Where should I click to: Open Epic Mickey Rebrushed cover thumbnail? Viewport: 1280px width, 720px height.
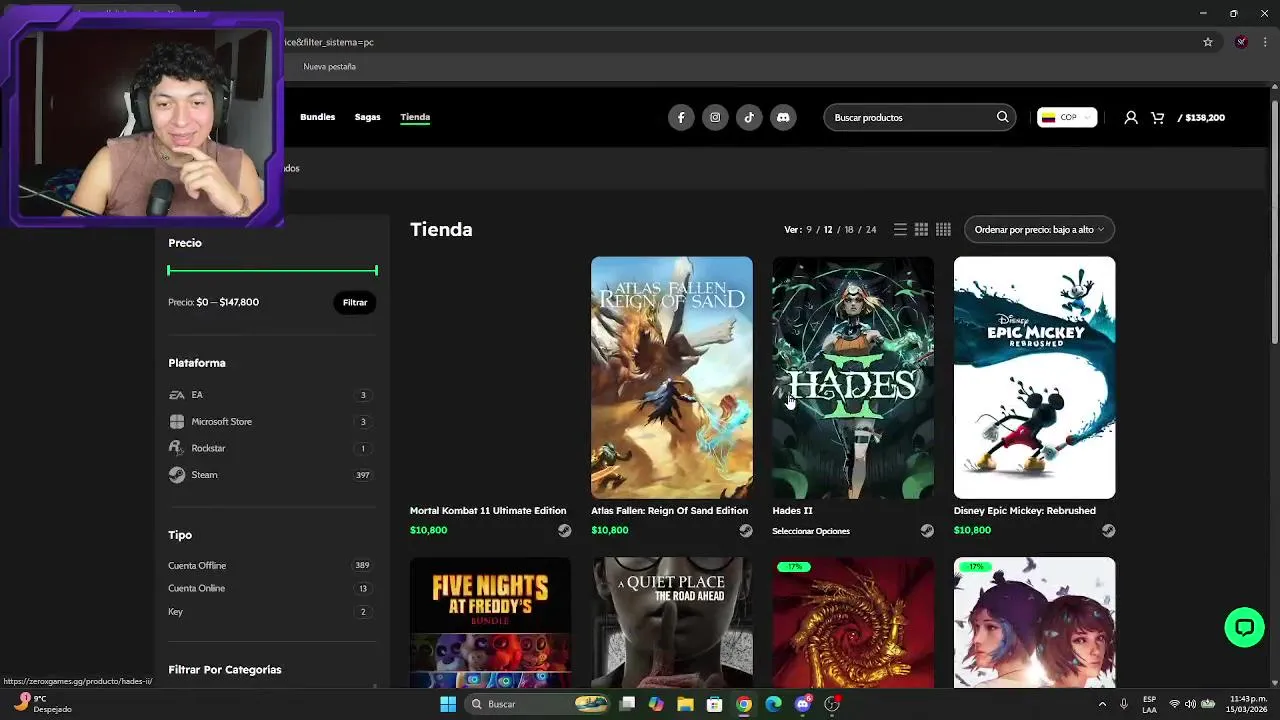pos(1034,377)
